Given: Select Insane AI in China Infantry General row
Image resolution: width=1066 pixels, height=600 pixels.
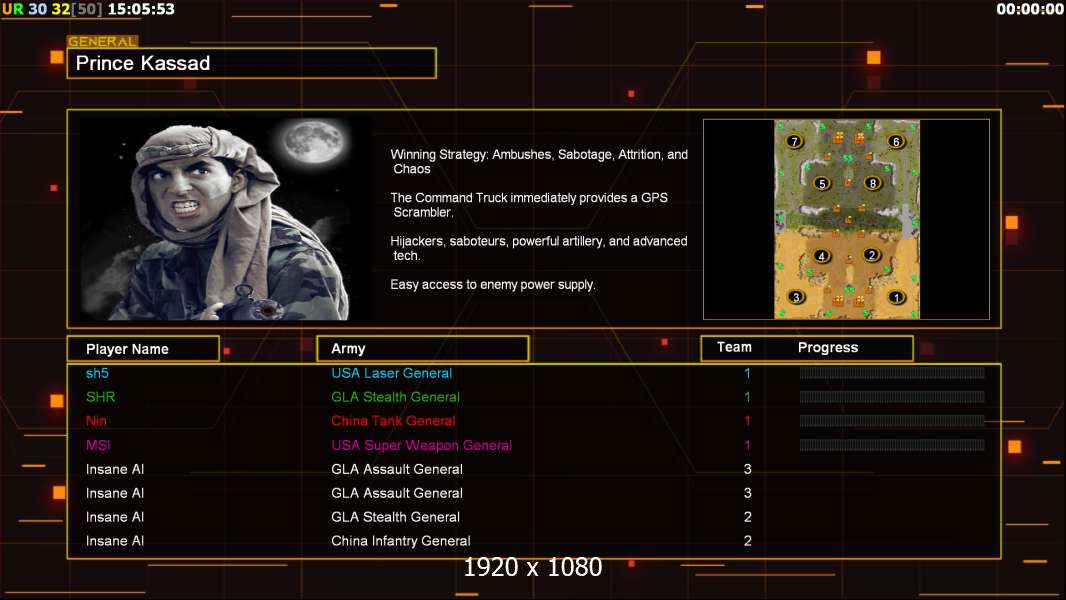Looking at the screenshot, I should (x=115, y=541).
